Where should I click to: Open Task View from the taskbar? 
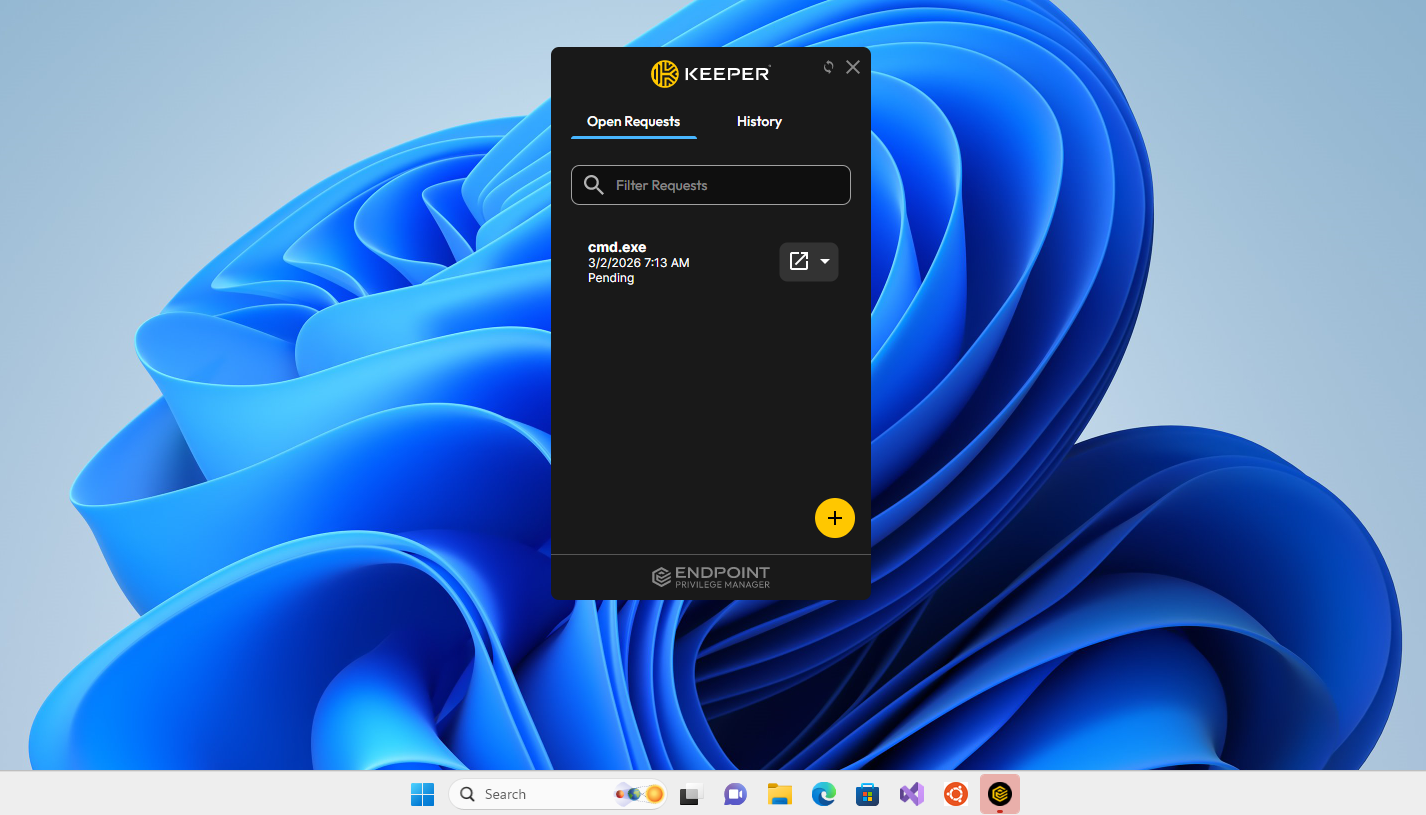pyautogui.click(x=691, y=794)
